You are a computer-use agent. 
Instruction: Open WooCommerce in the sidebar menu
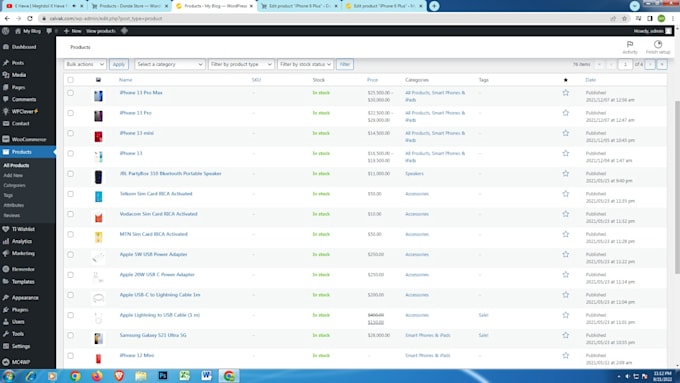[28, 139]
